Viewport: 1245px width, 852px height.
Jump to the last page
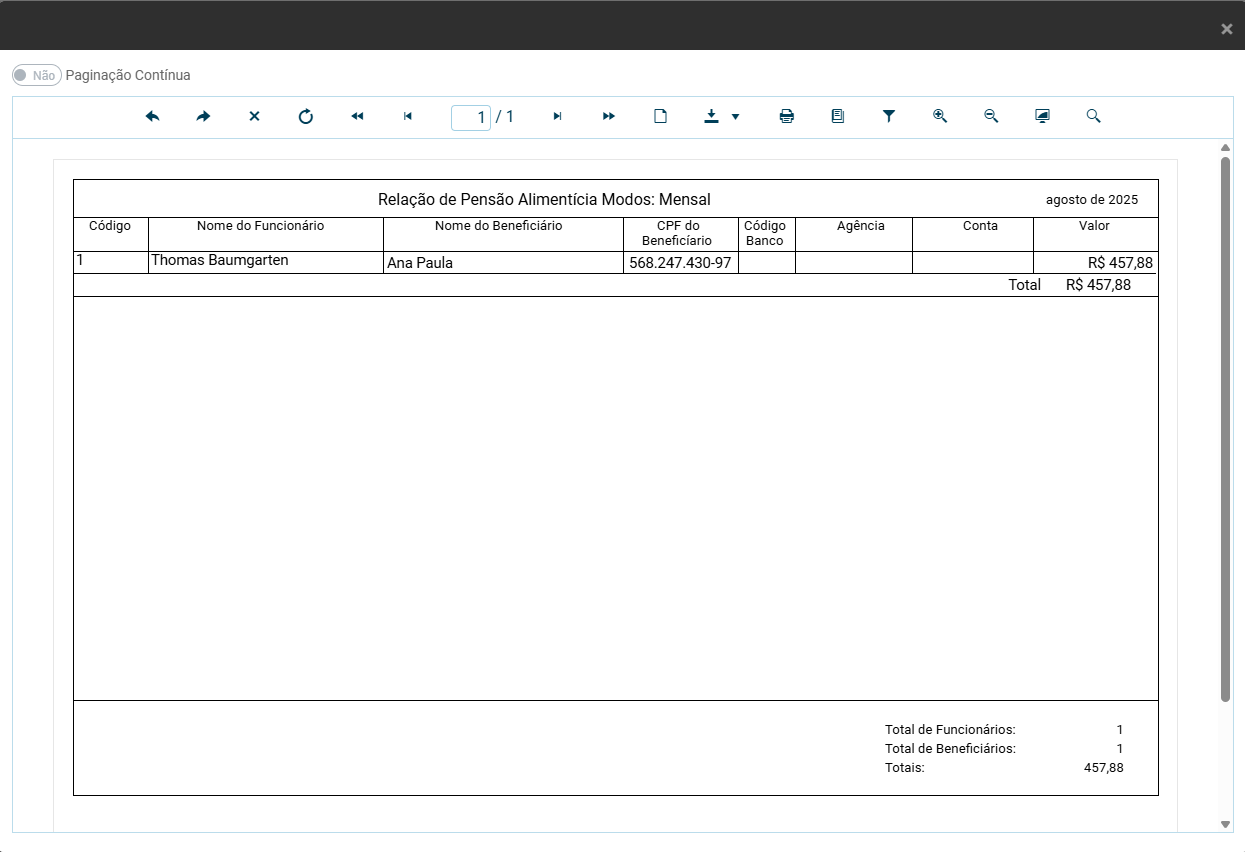pyautogui.click(x=608, y=117)
